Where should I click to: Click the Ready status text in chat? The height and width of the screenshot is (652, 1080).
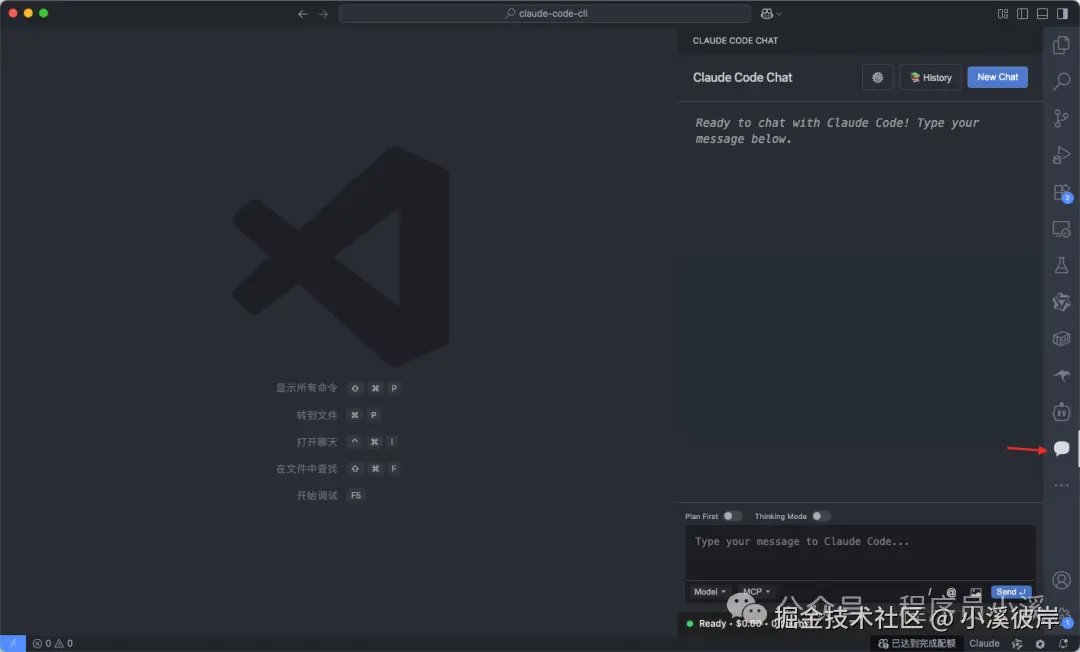712,624
